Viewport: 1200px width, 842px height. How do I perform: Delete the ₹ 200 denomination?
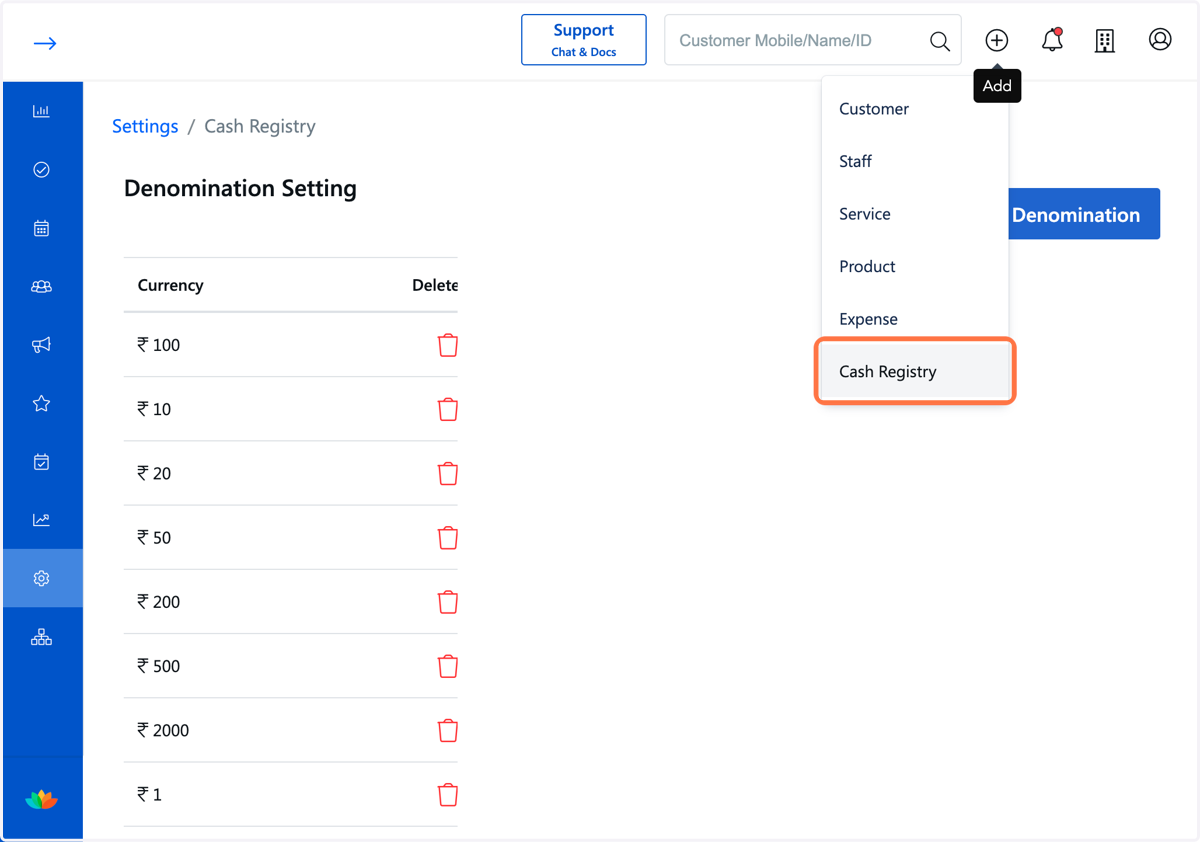pyautogui.click(x=448, y=602)
